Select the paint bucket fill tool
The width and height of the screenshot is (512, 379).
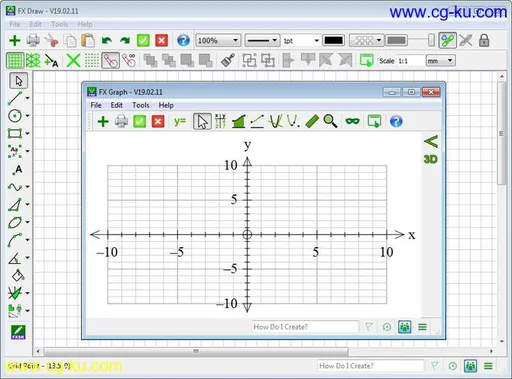[x=18, y=275]
